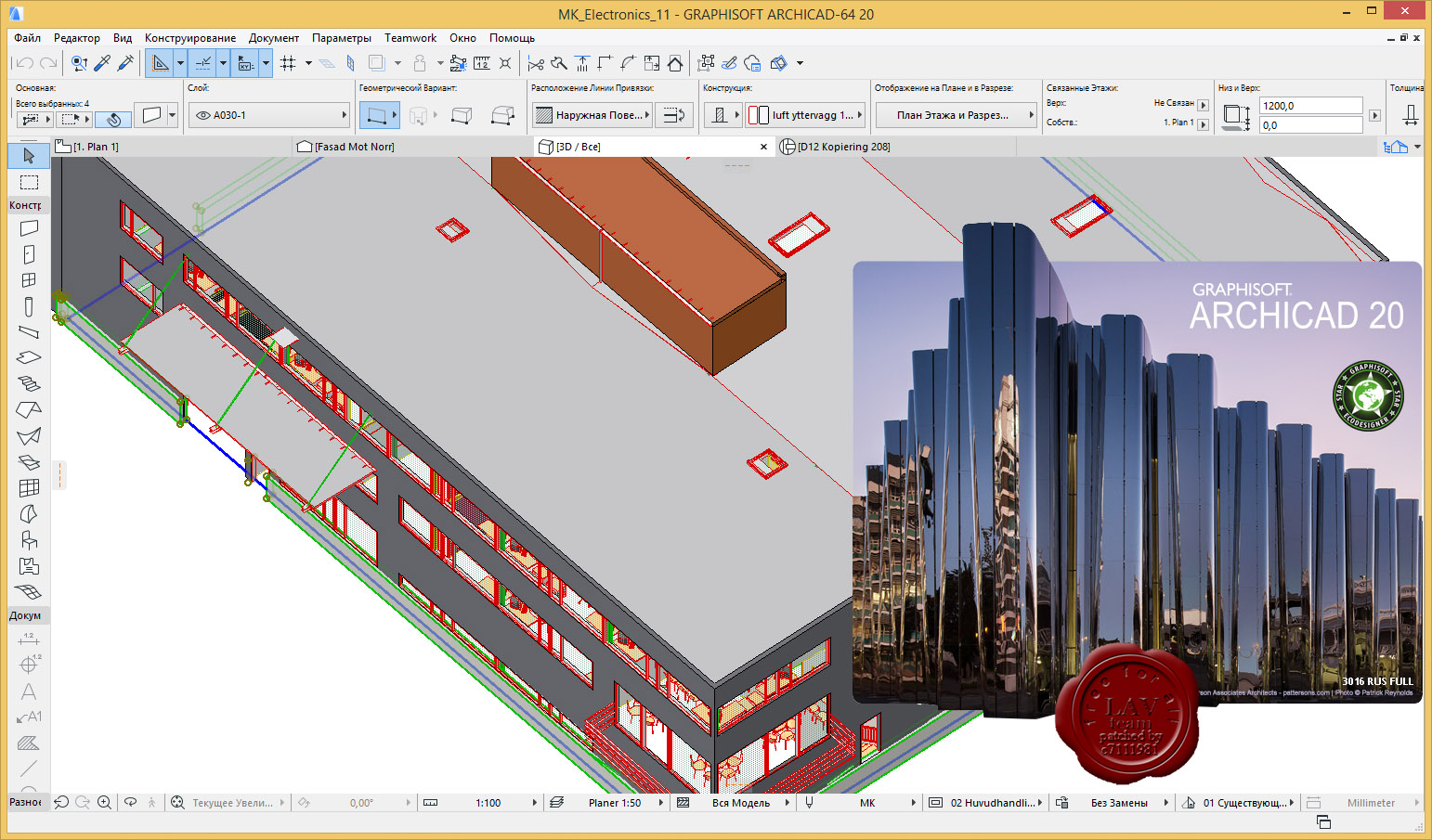Close the [3D / Все] tab
Screen dimensions: 1432x840
[763, 147]
